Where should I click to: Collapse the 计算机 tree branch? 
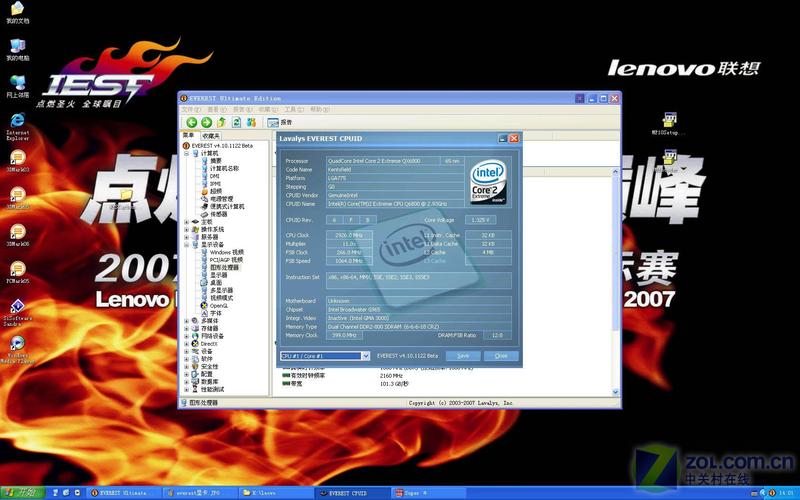187,153
